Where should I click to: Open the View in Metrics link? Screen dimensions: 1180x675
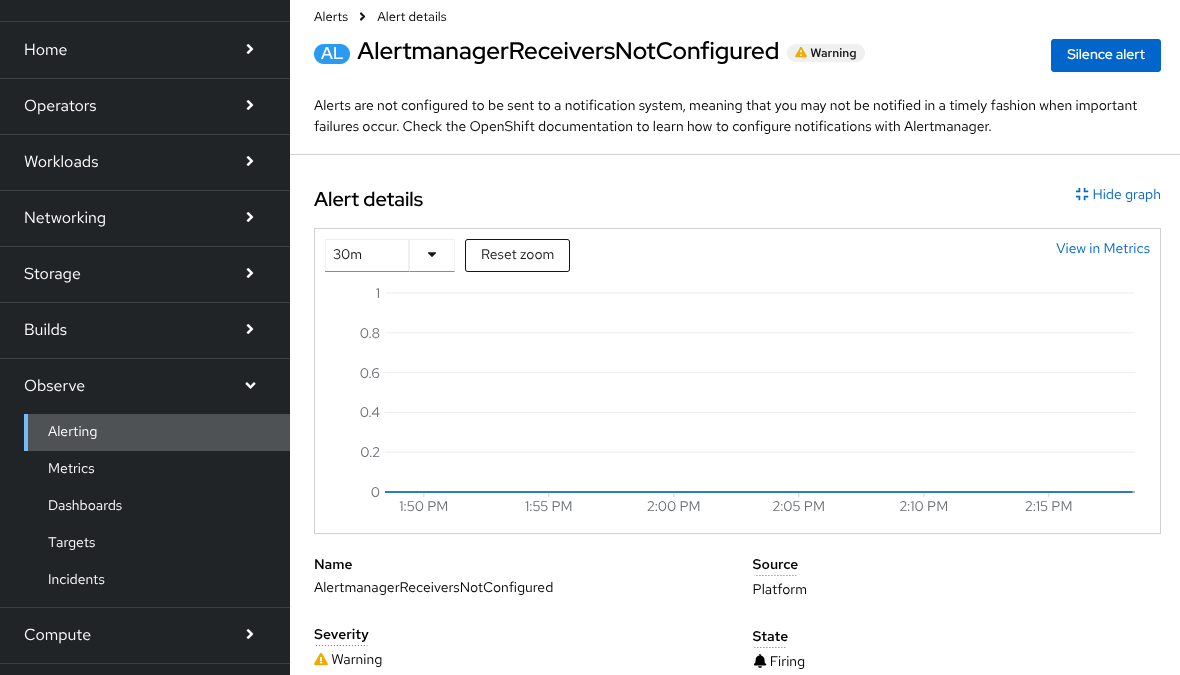pyautogui.click(x=1102, y=248)
